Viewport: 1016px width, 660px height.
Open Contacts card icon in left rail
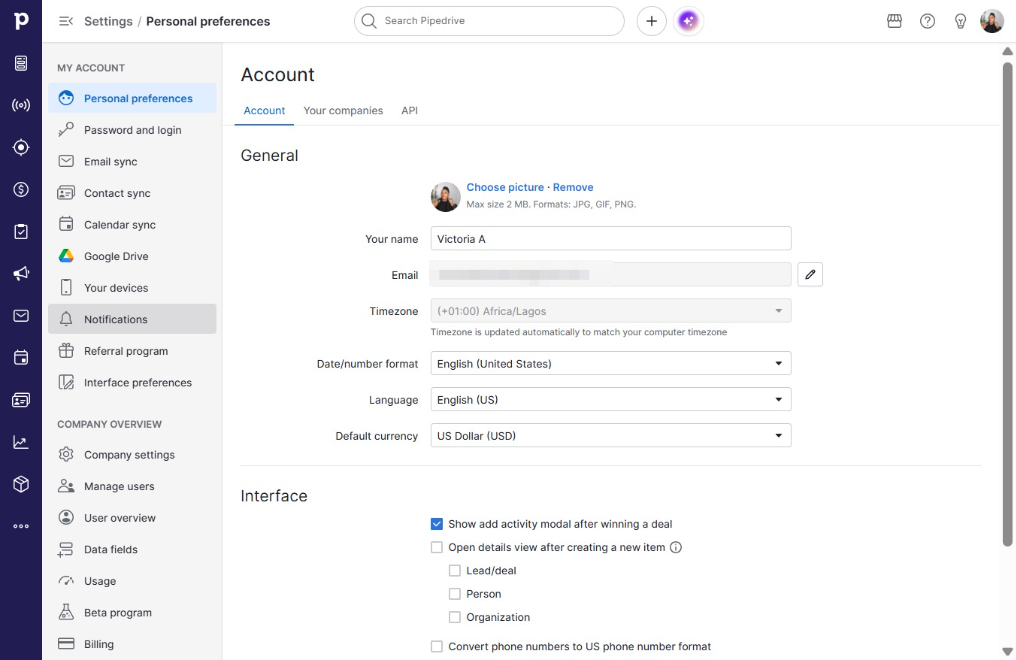tap(21, 400)
